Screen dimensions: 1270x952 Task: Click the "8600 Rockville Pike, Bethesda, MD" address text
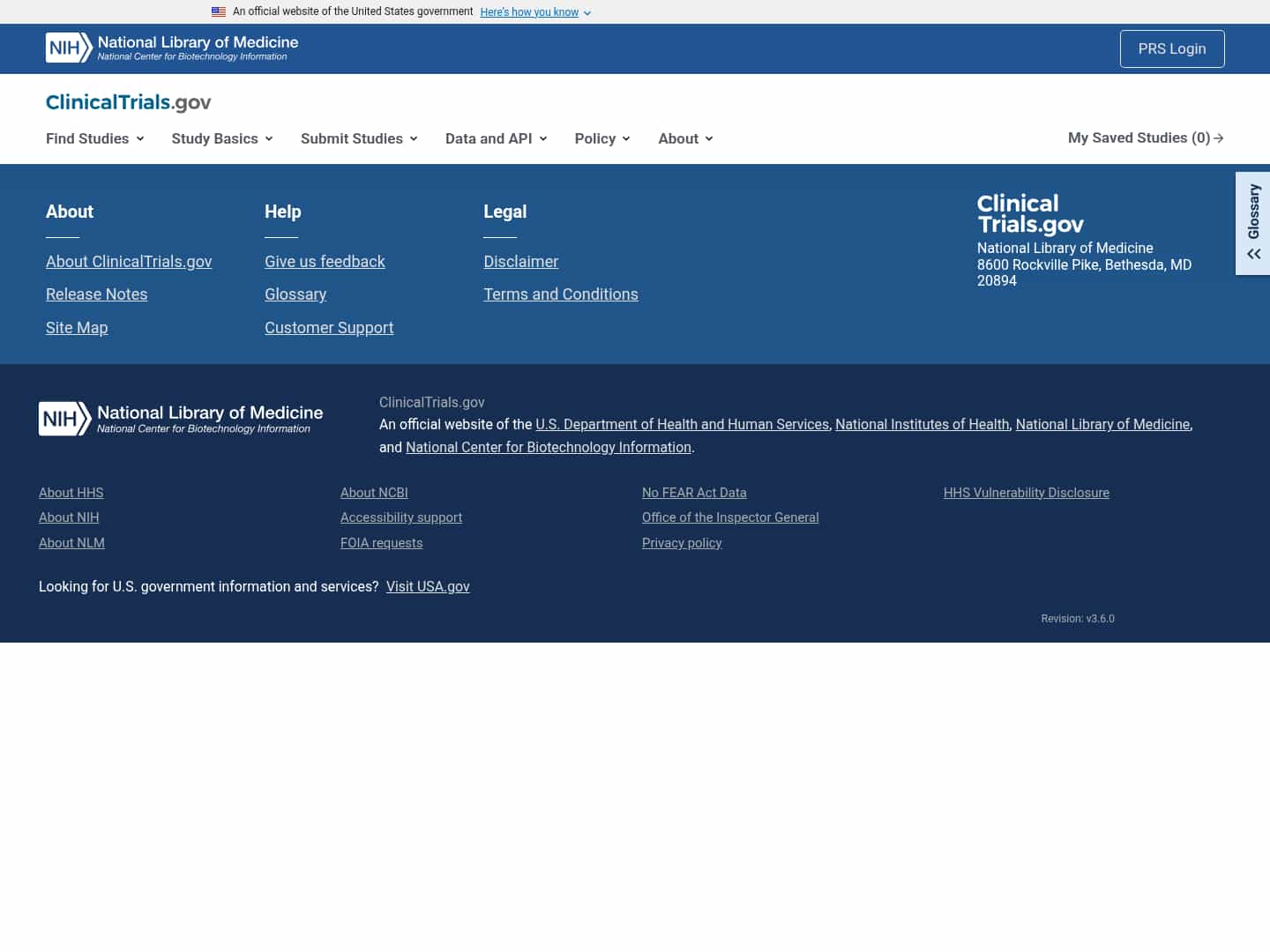pos(1084,264)
